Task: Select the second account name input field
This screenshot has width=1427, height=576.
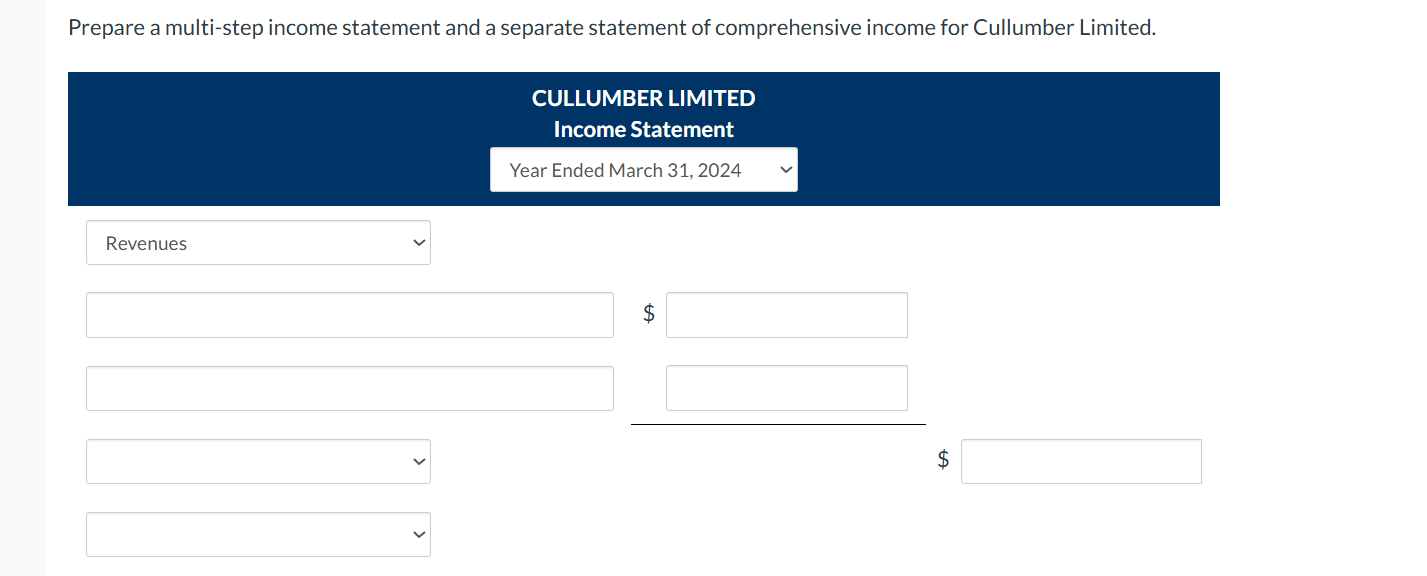Action: point(349,388)
